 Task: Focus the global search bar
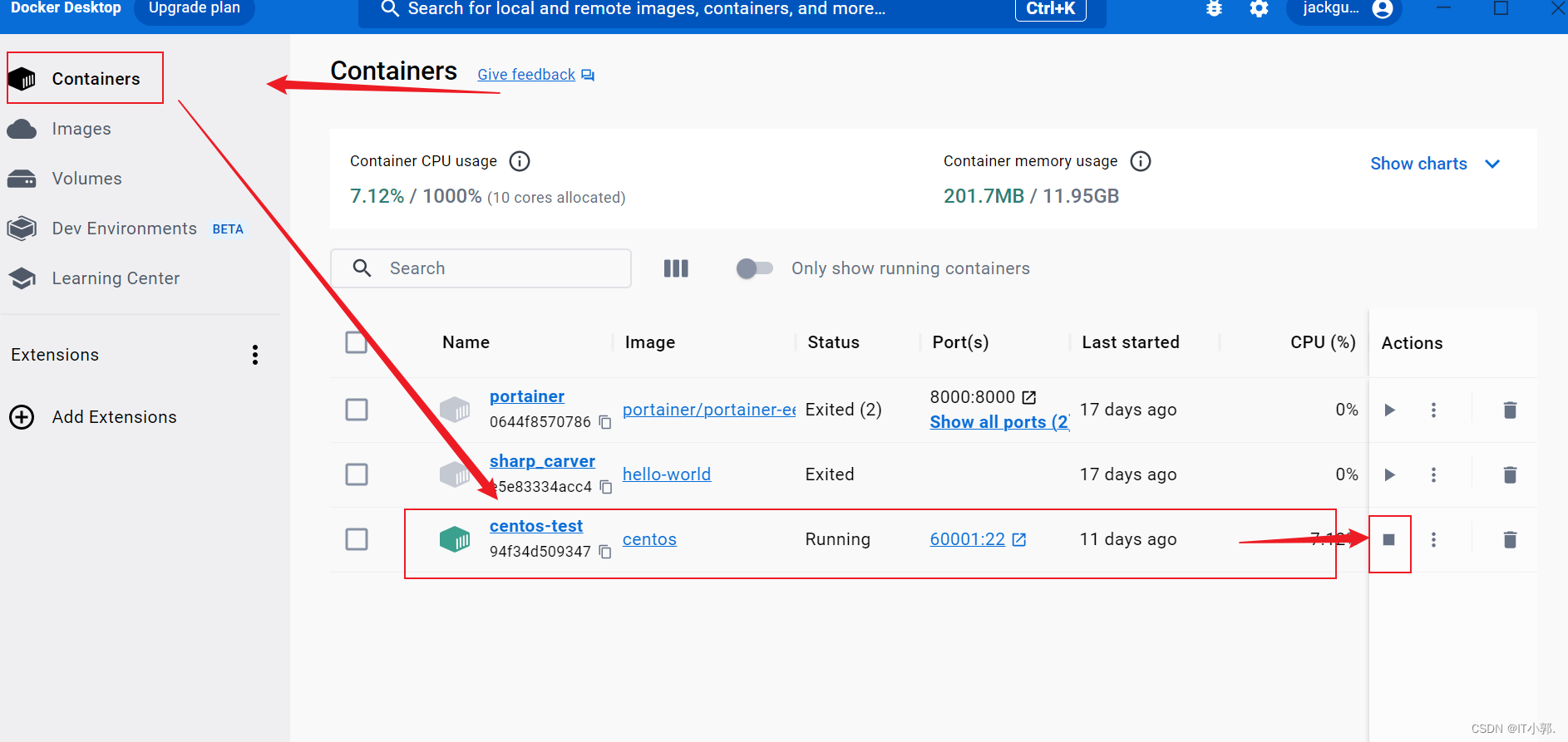point(732,9)
